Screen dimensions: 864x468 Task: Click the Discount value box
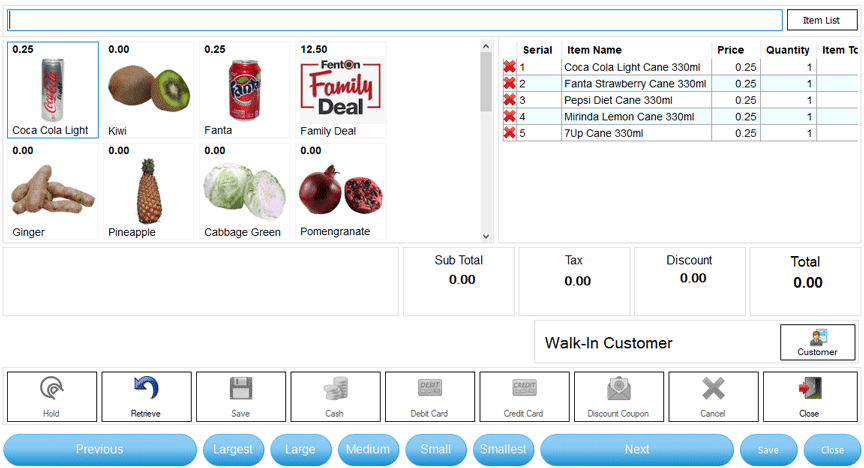tap(690, 281)
